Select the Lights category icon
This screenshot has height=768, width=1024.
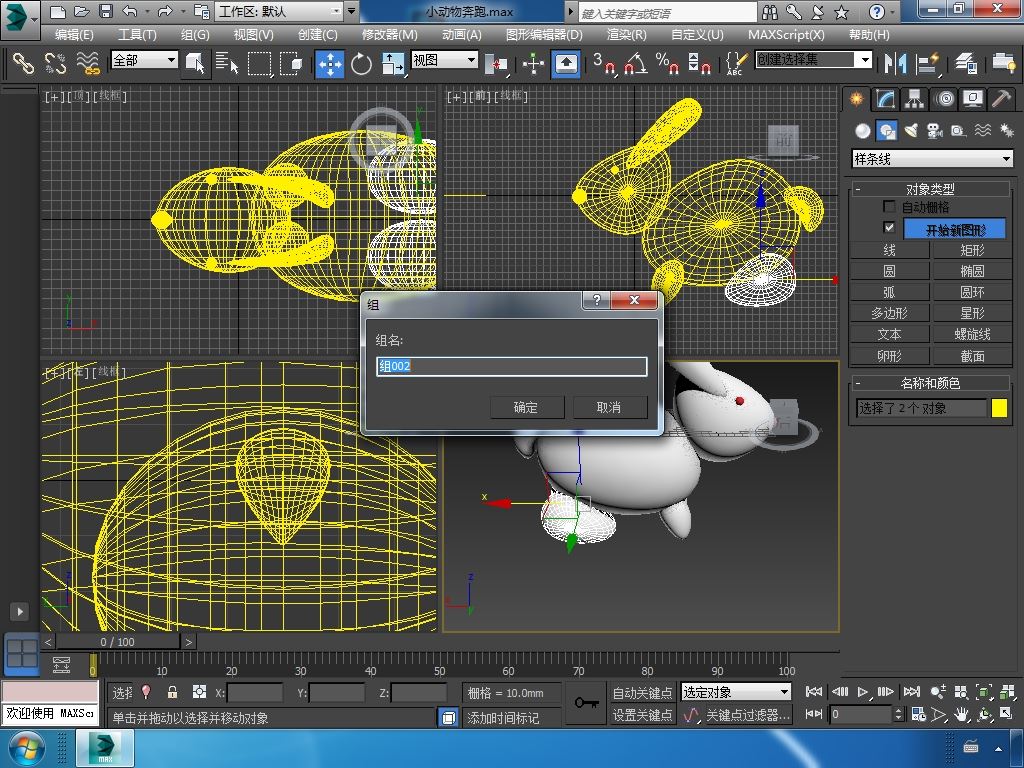[x=911, y=131]
